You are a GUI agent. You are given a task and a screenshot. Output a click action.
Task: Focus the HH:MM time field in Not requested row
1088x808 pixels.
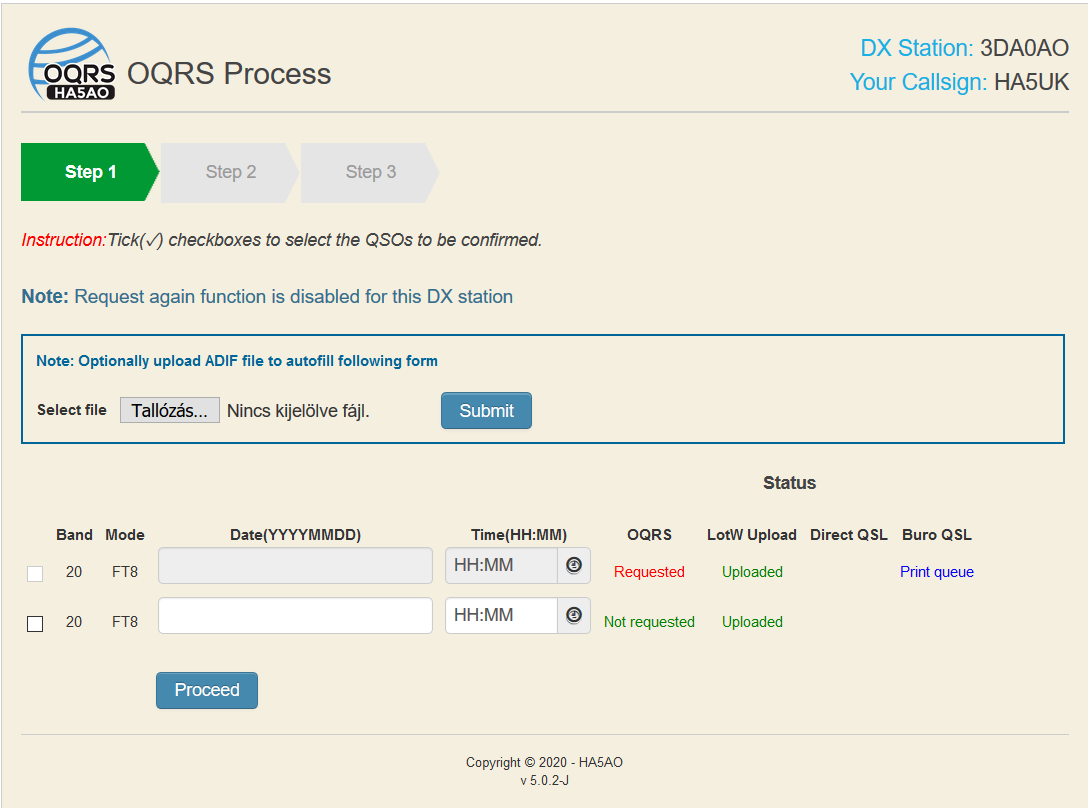pyautogui.click(x=500, y=616)
